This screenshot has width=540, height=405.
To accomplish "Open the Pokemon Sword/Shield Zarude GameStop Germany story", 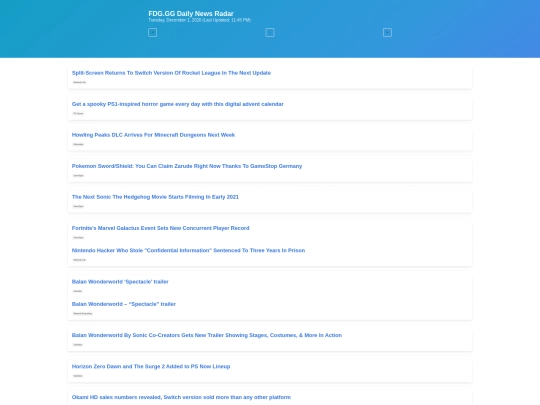I will (187, 166).
